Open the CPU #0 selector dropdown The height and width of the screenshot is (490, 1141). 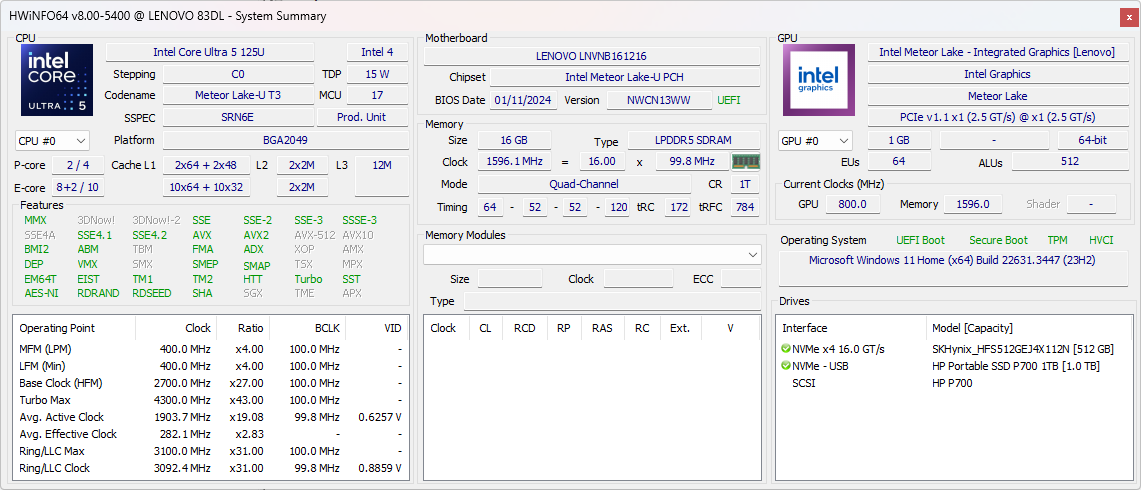(x=52, y=141)
